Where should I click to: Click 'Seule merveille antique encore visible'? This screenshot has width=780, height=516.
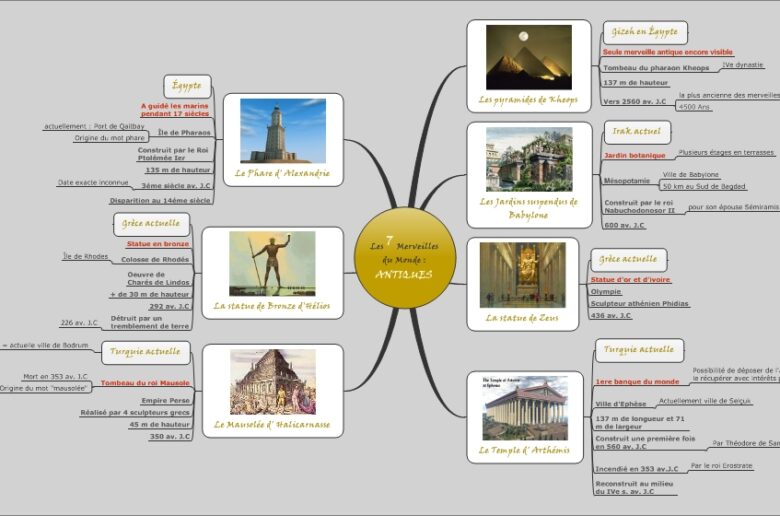[667, 52]
